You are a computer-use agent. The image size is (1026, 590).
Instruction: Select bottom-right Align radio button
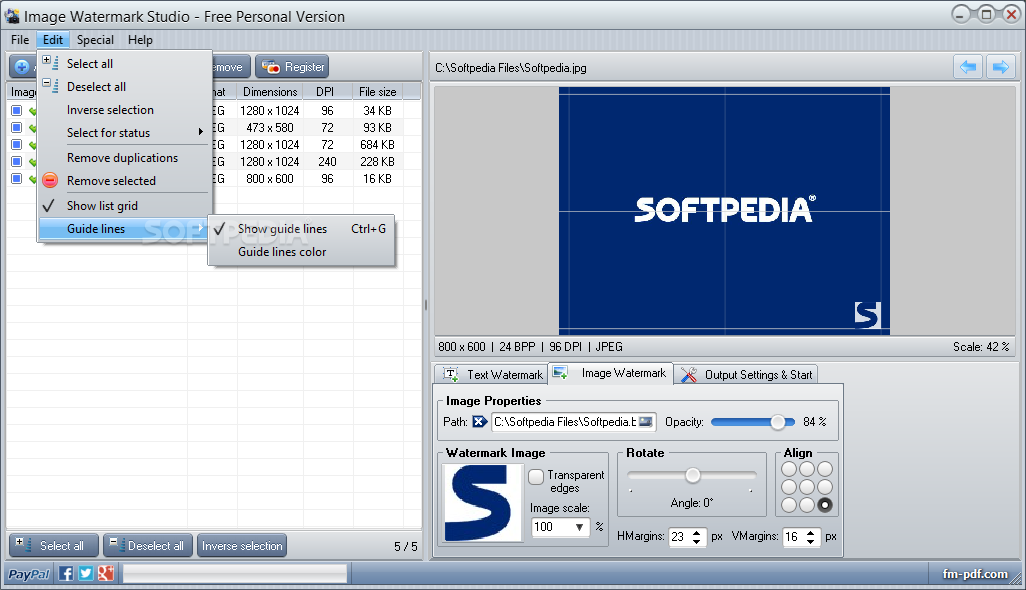click(x=824, y=504)
